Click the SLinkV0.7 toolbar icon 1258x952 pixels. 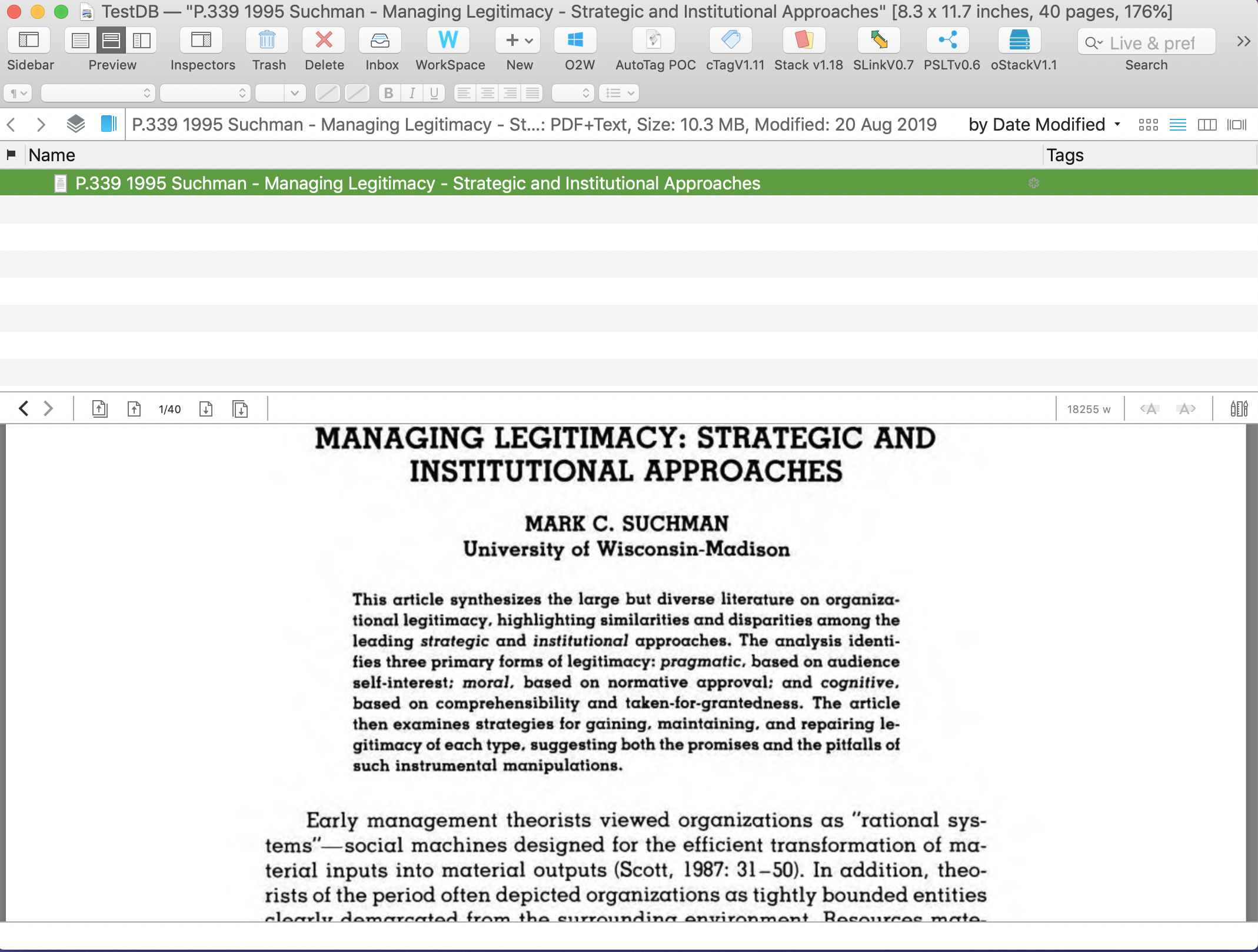coord(879,41)
